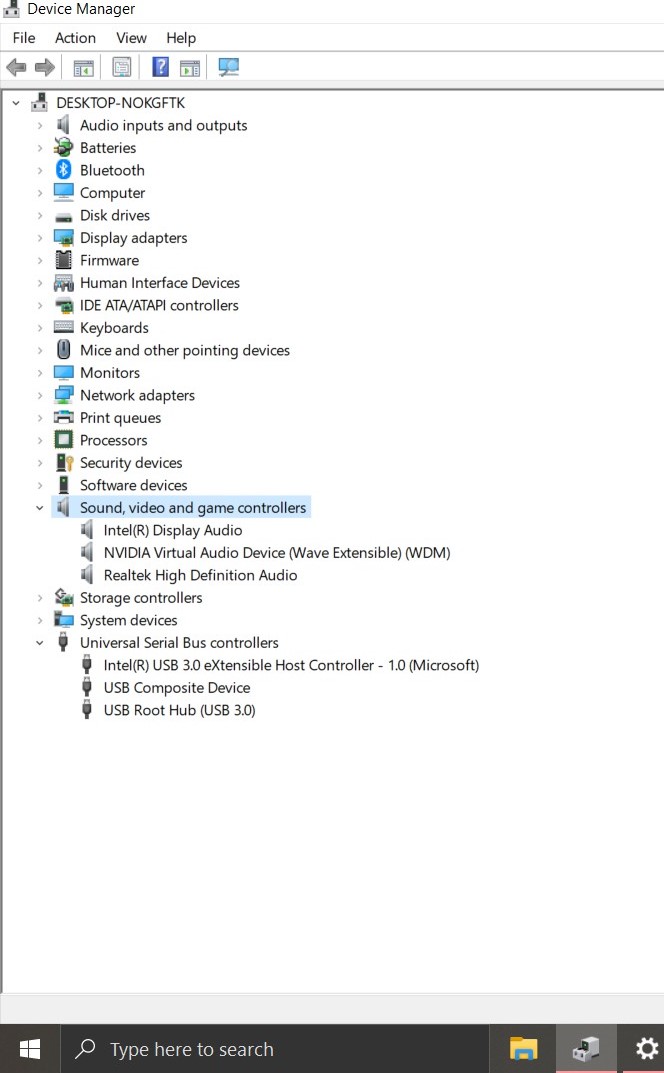Image resolution: width=664 pixels, height=1073 pixels.
Task: Select the Monitors category label
Action: 110,373
